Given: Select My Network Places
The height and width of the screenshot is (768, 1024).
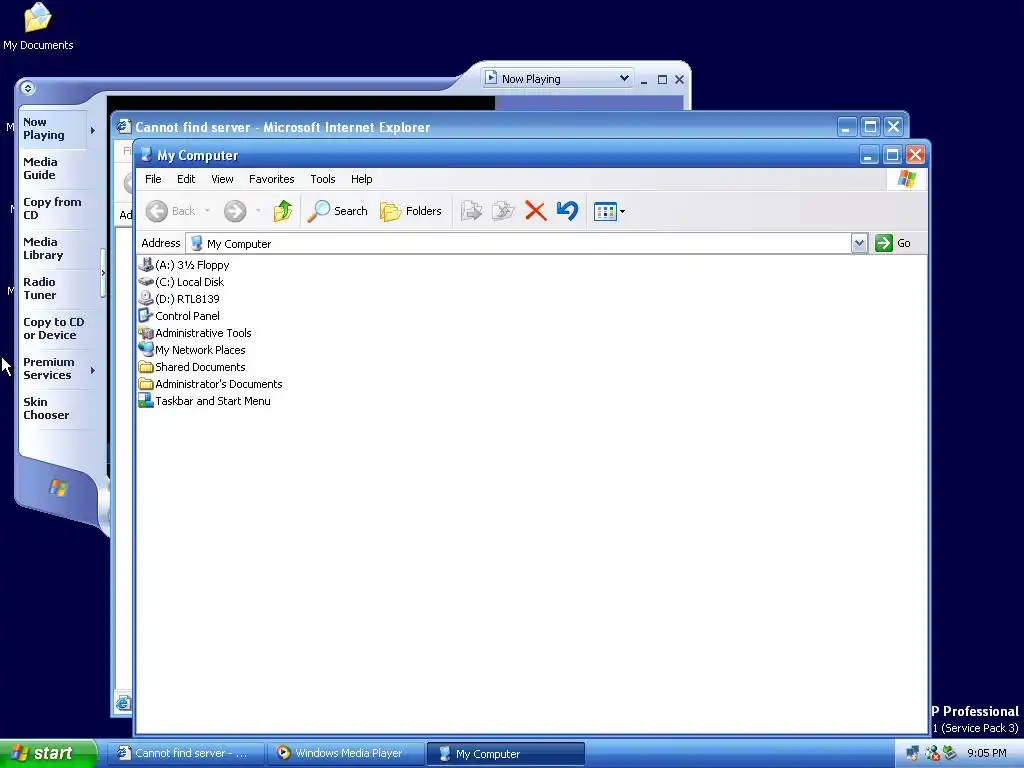Looking at the screenshot, I should [193, 349].
